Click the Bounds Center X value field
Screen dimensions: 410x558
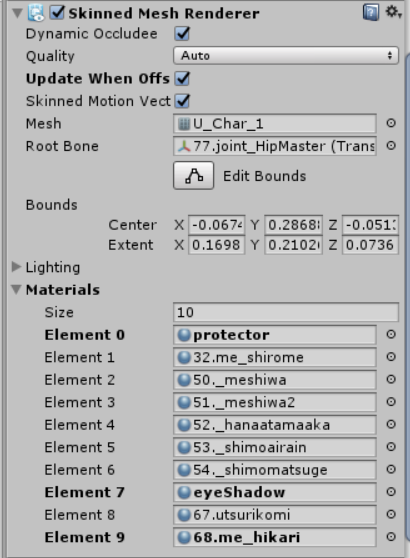216,225
